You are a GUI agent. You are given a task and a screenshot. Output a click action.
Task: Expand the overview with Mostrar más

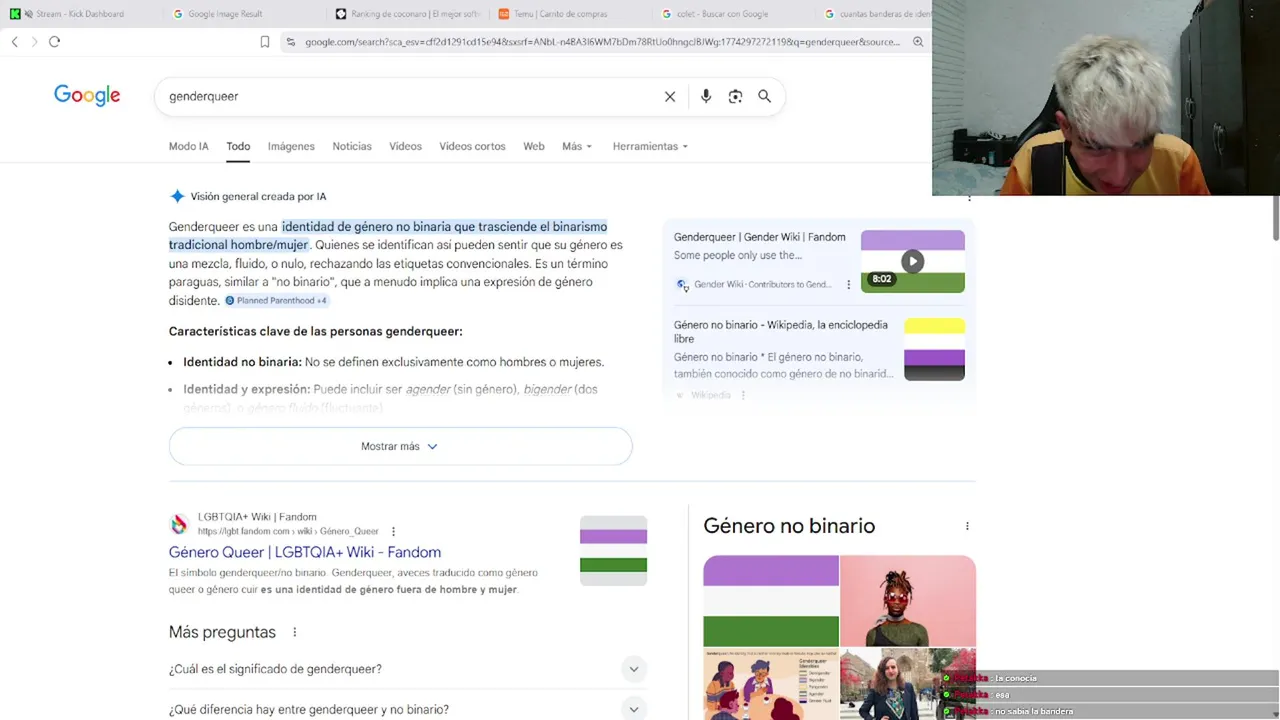click(400, 447)
